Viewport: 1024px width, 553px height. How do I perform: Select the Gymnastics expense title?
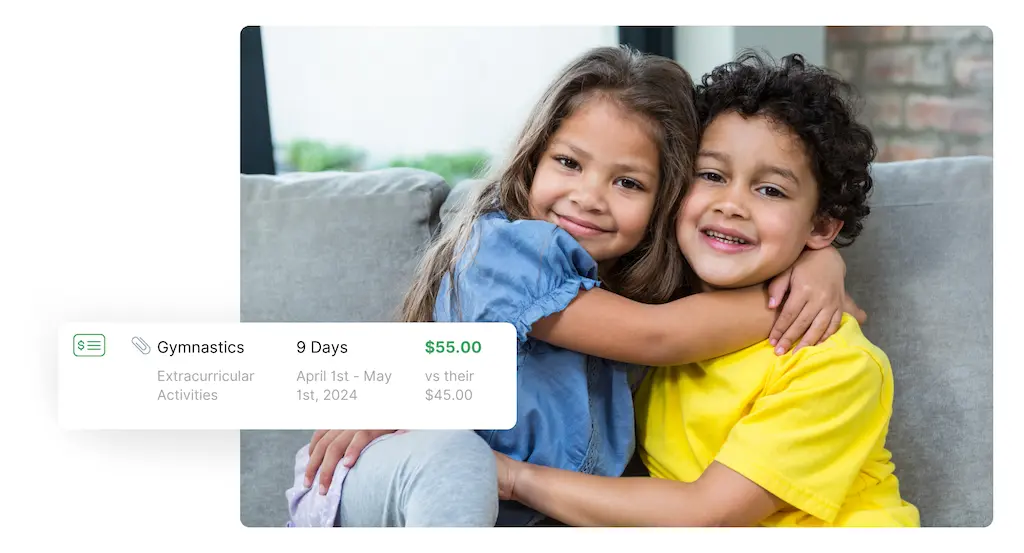pos(200,347)
